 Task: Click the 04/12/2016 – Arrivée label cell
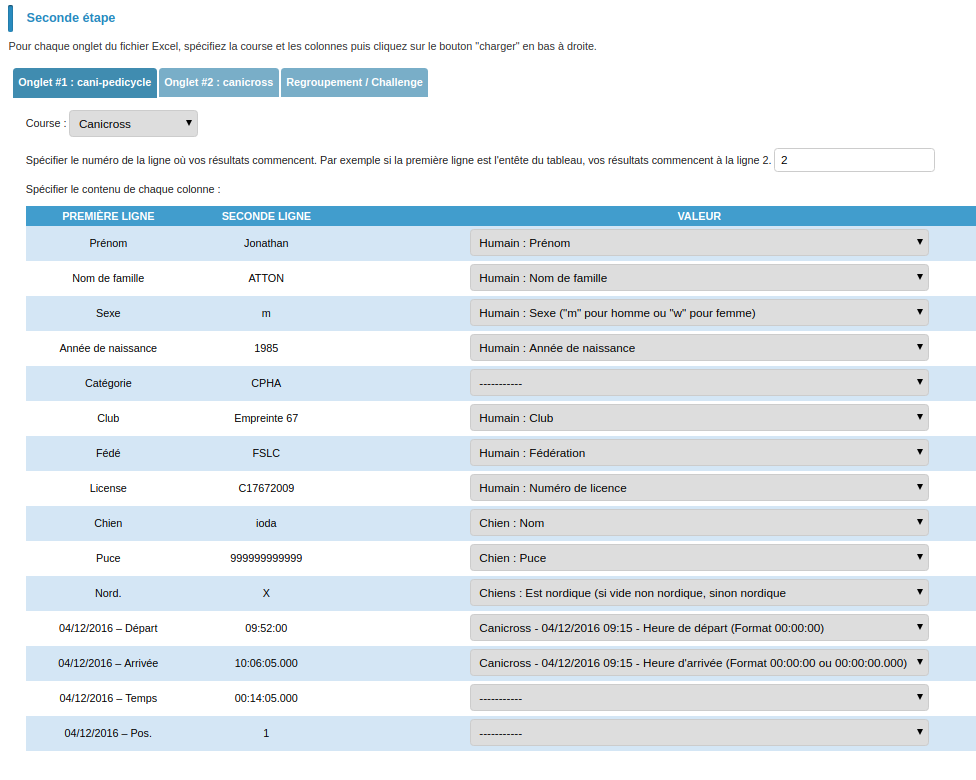pyautogui.click(x=108, y=664)
